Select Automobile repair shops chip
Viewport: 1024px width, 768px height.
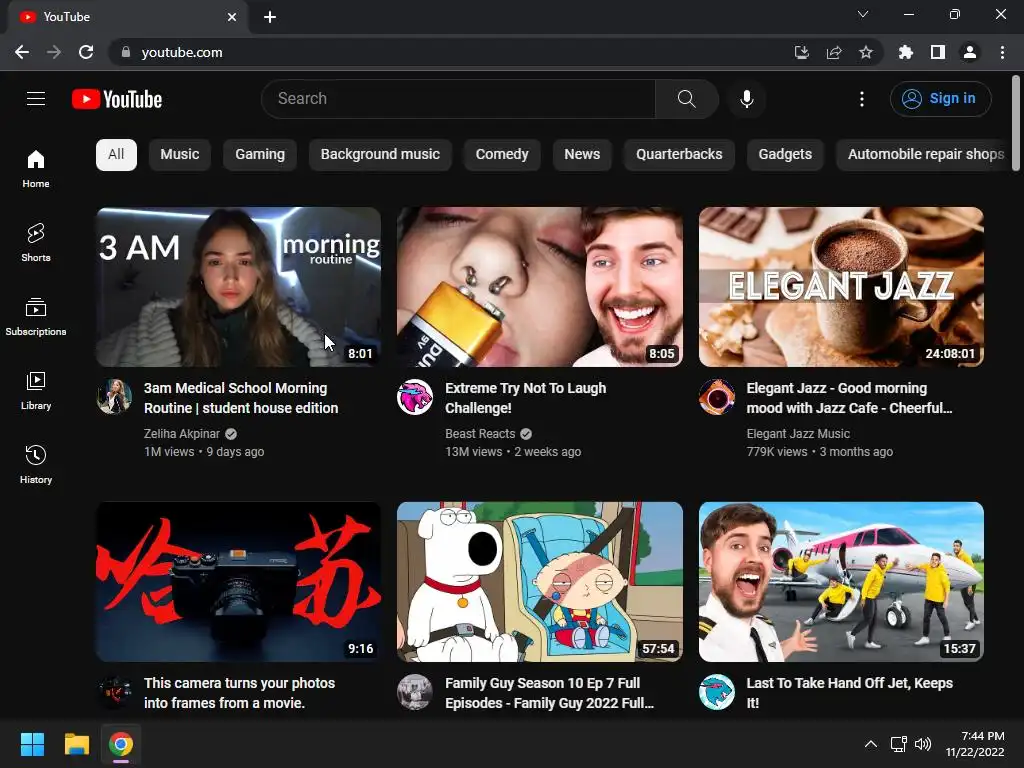coord(923,155)
